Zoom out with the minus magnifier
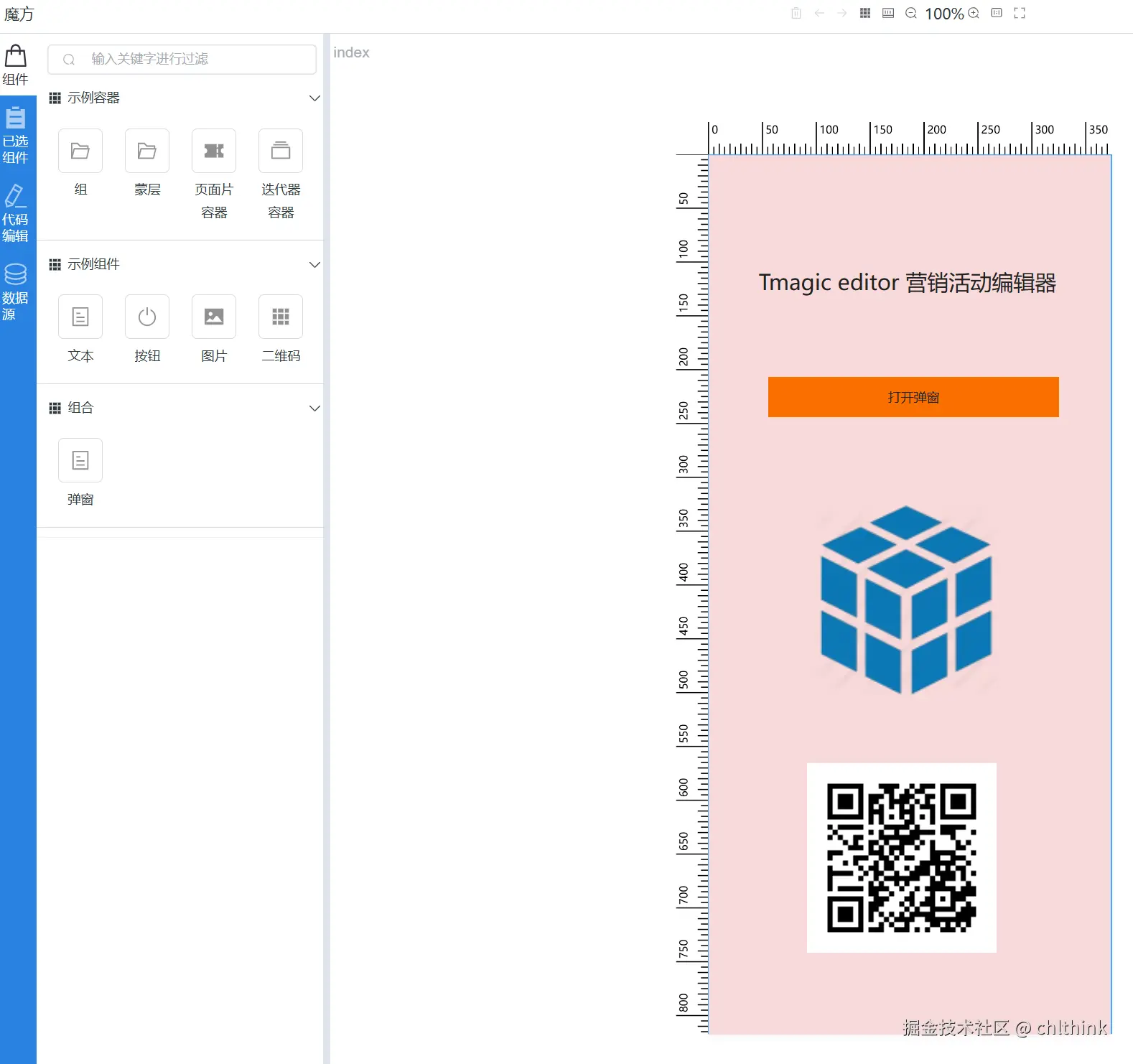The width and height of the screenshot is (1133, 1064). (x=911, y=13)
